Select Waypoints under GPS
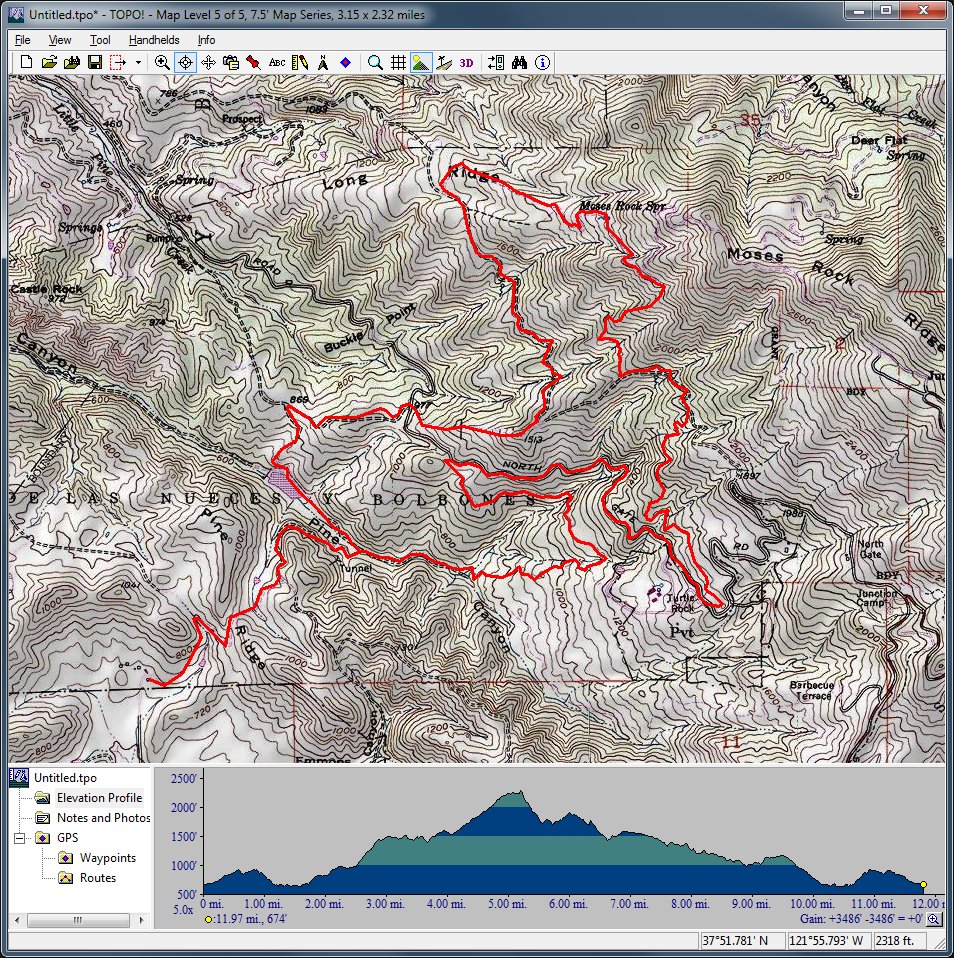This screenshot has width=954, height=958. pyautogui.click(x=108, y=858)
